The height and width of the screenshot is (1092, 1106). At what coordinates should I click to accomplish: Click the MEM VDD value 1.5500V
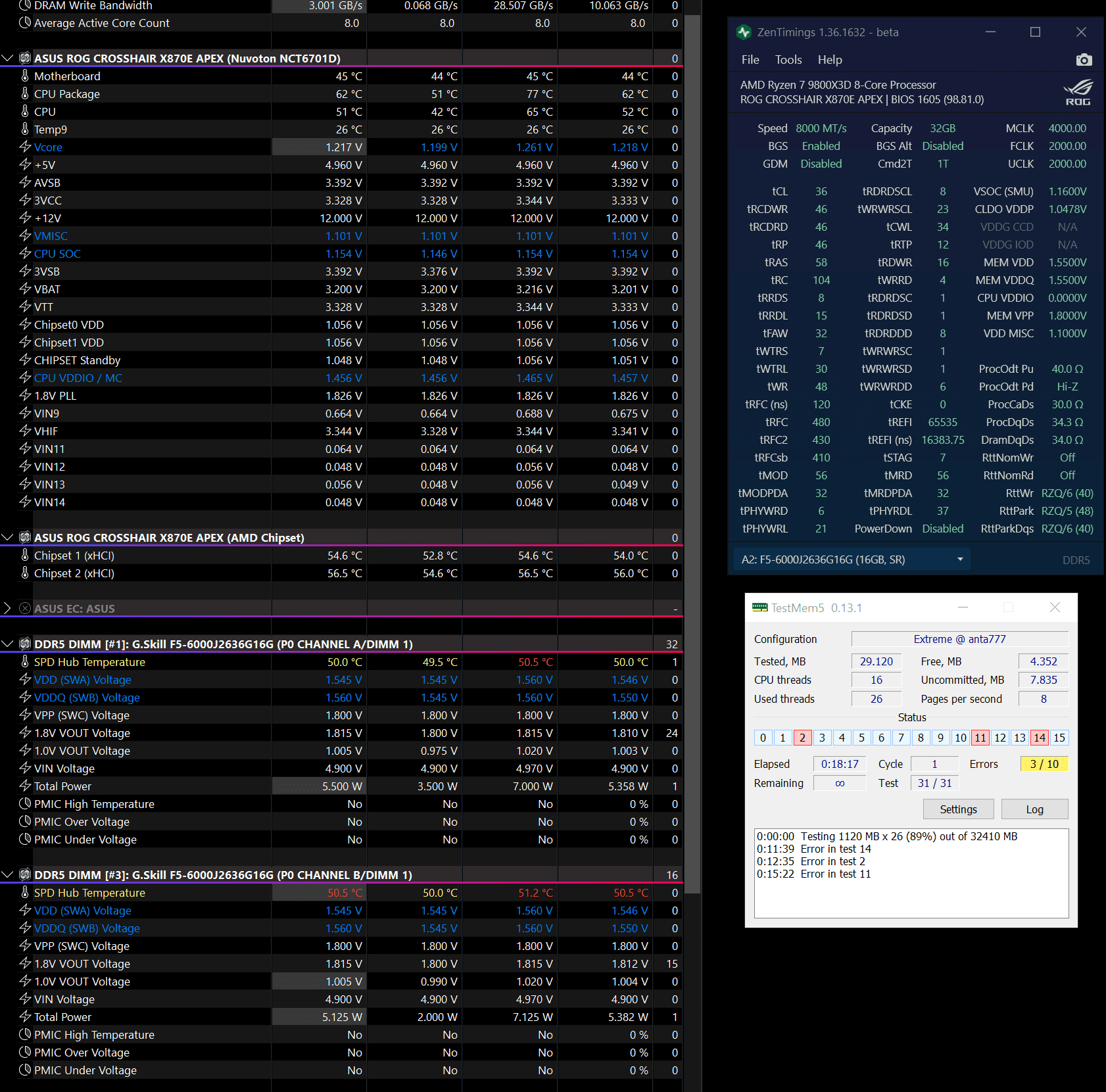click(1067, 262)
